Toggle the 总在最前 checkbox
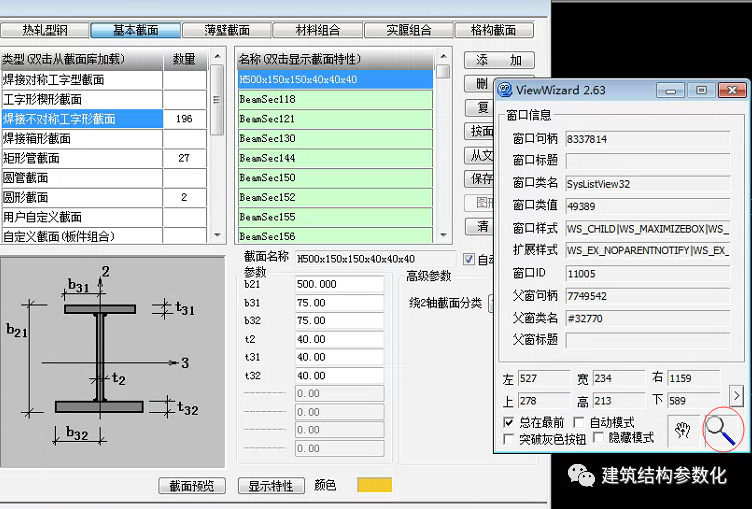This screenshot has width=752, height=509. (x=509, y=422)
